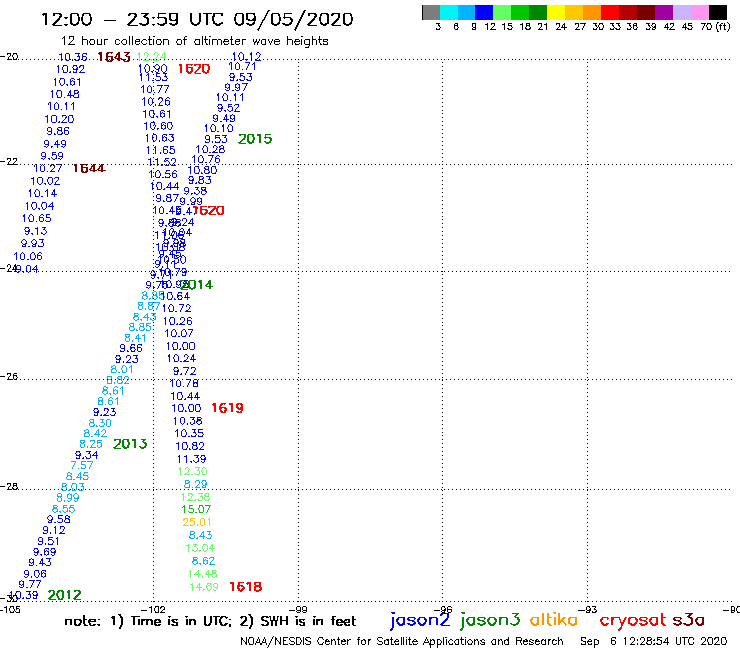Click the red time label 1619
The width and height of the screenshot is (740, 650).
227,408
